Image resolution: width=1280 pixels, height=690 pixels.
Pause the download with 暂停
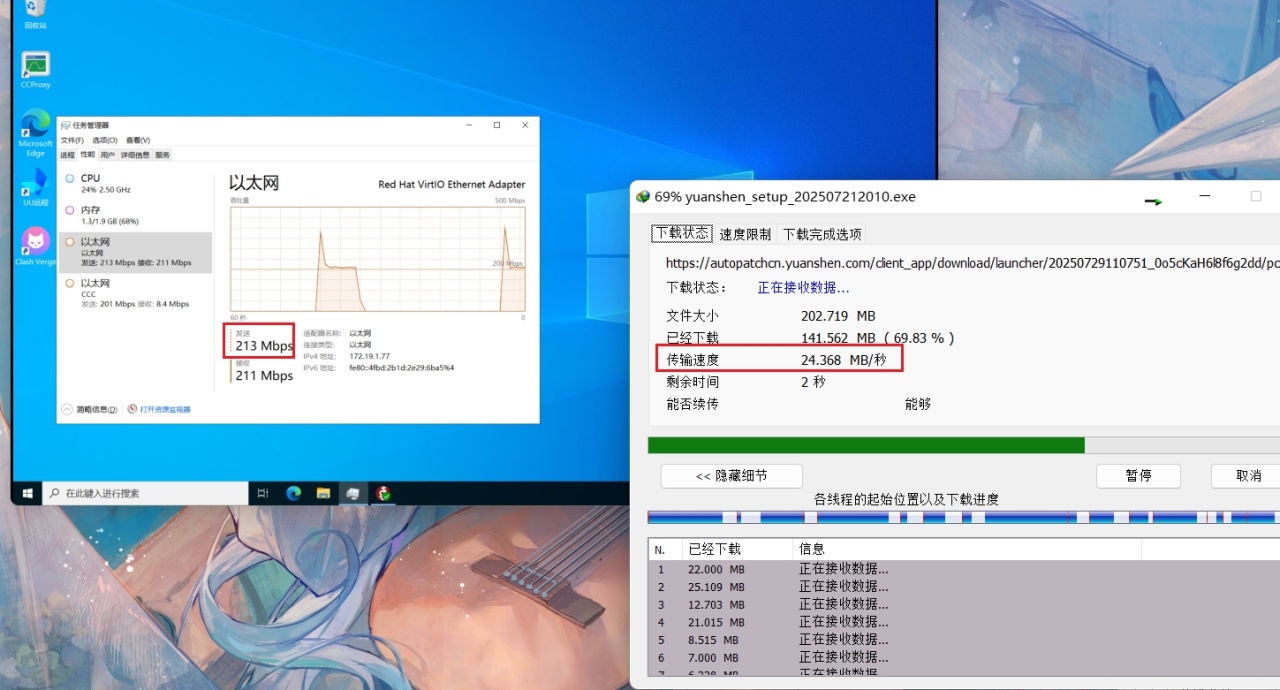click(x=1138, y=476)
